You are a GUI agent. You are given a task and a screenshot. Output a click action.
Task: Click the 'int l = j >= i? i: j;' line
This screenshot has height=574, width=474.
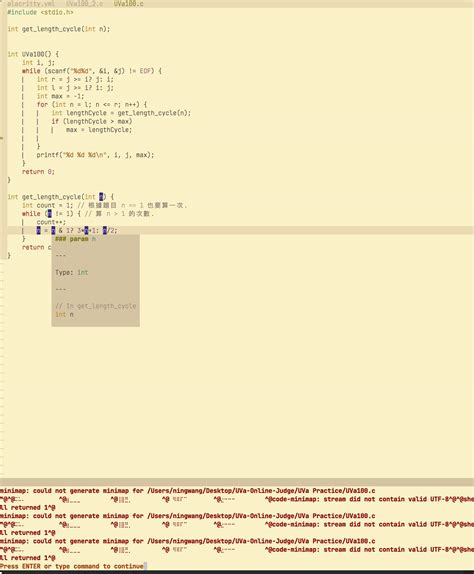(x=75, y=88)
